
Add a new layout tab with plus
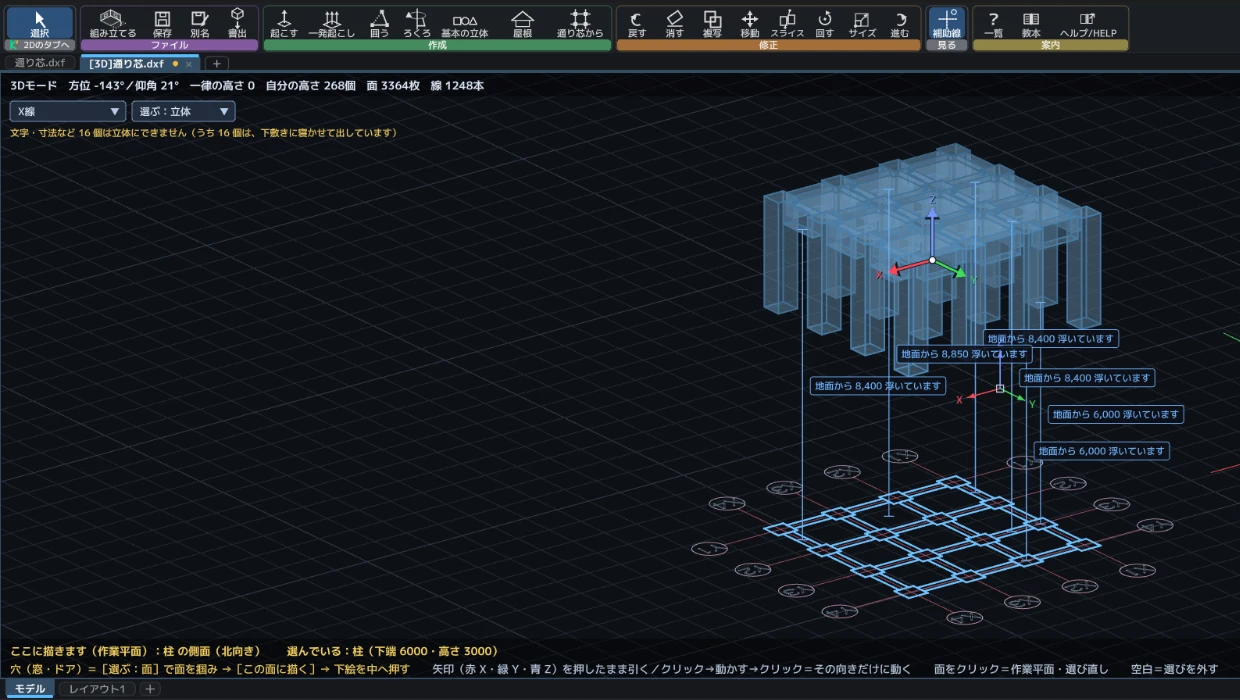(149, 689)
